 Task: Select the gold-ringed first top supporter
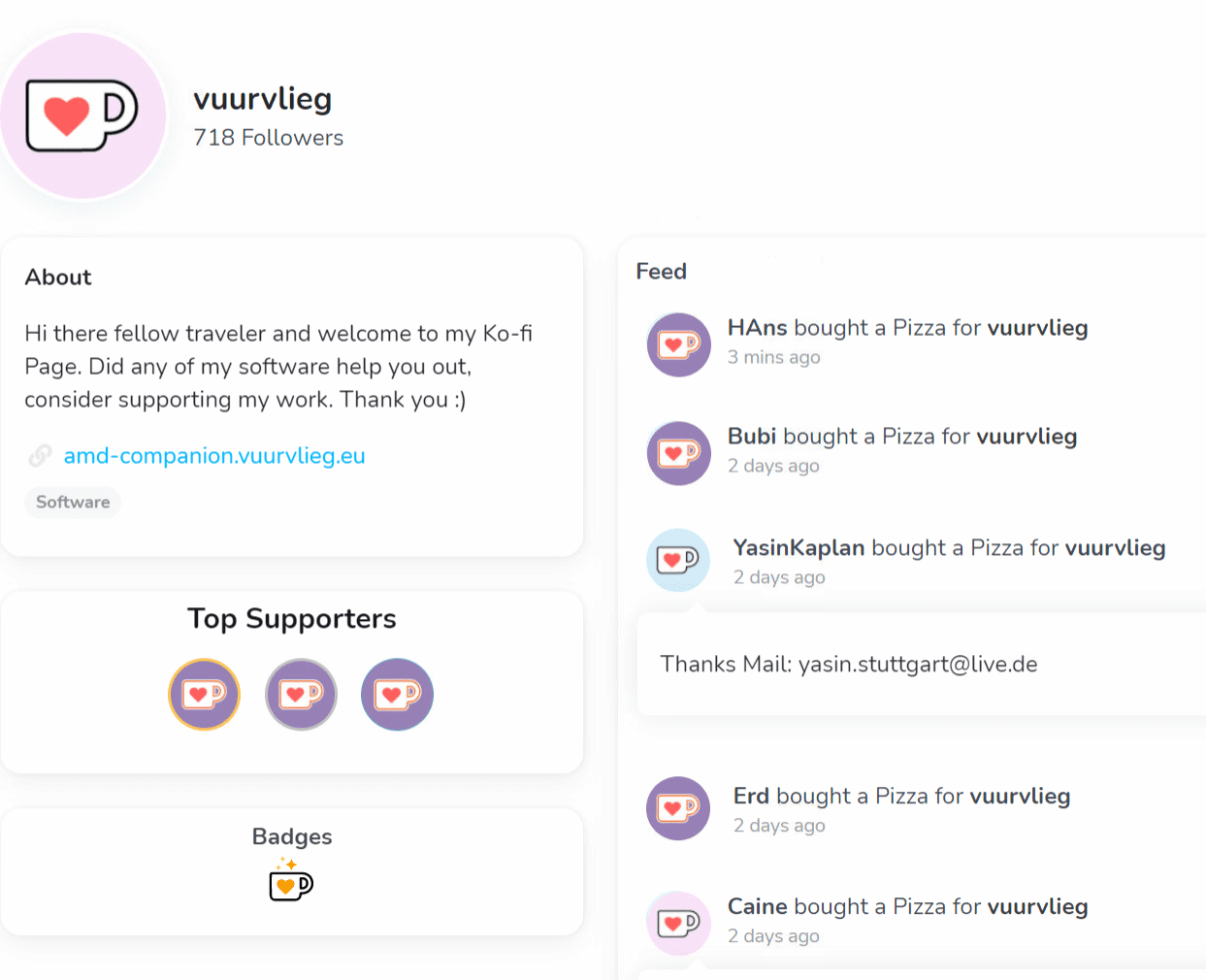click(204, 695)
